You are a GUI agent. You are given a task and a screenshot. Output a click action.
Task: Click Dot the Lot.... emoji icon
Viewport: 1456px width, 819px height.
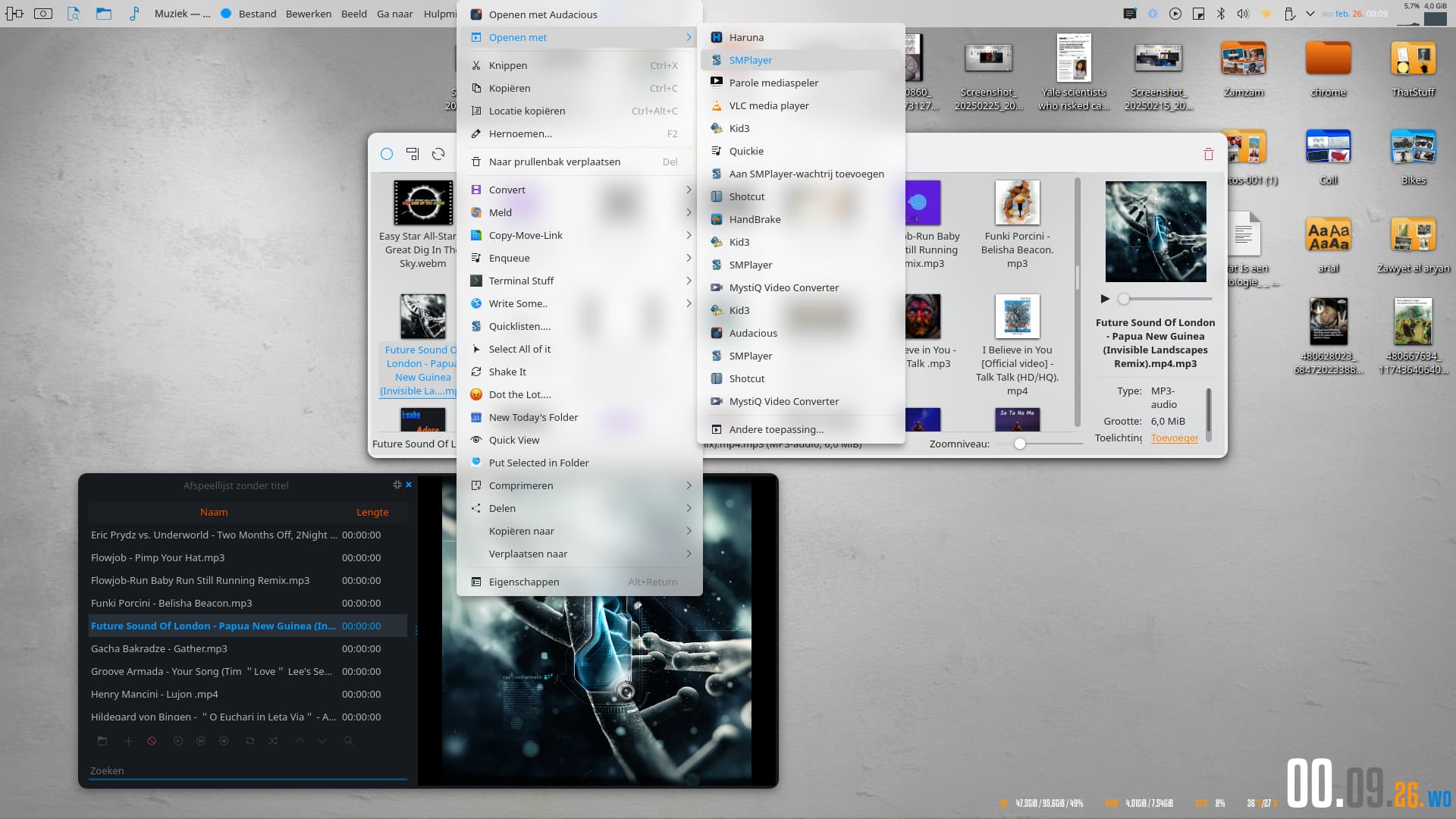pos(476,394)
